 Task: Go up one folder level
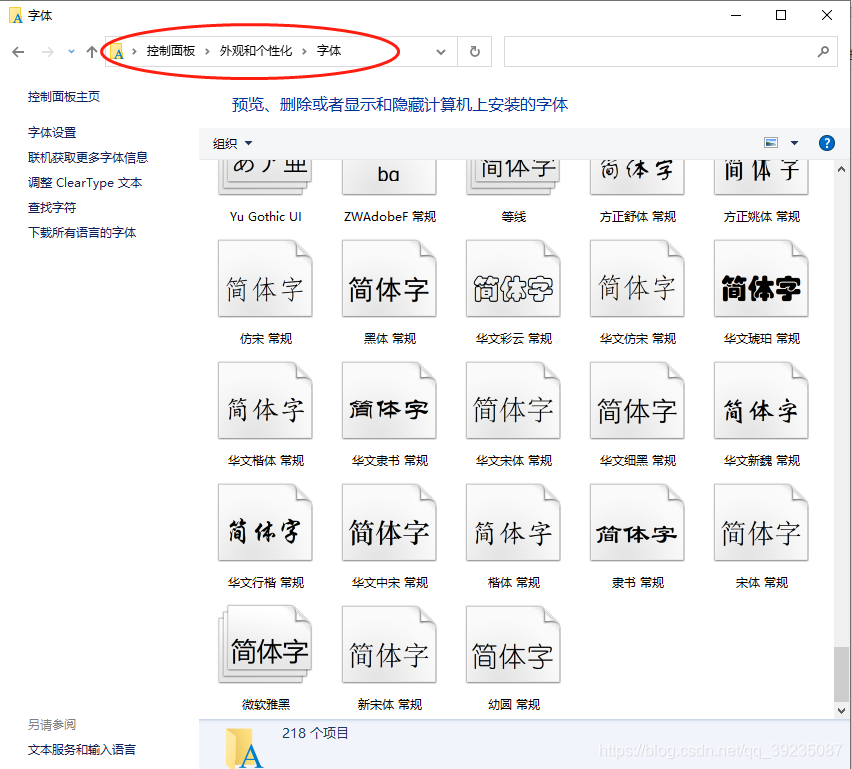(91, 52)
